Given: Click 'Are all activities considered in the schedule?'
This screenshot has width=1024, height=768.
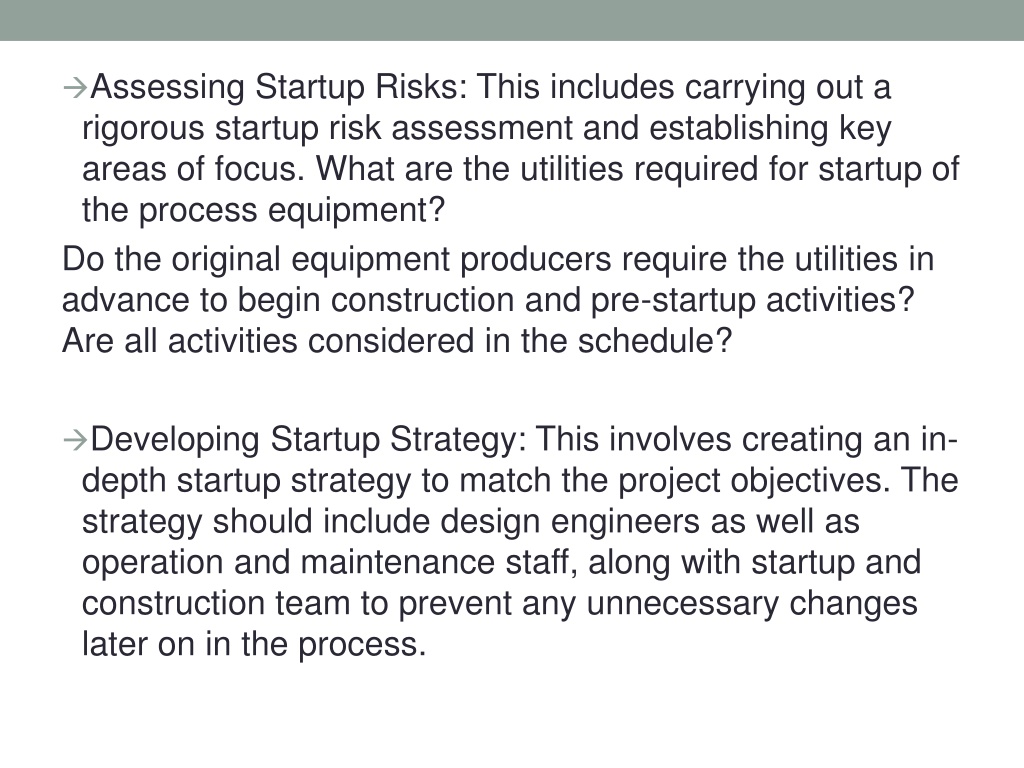Looking at the screenshot, I should [397, 342].
